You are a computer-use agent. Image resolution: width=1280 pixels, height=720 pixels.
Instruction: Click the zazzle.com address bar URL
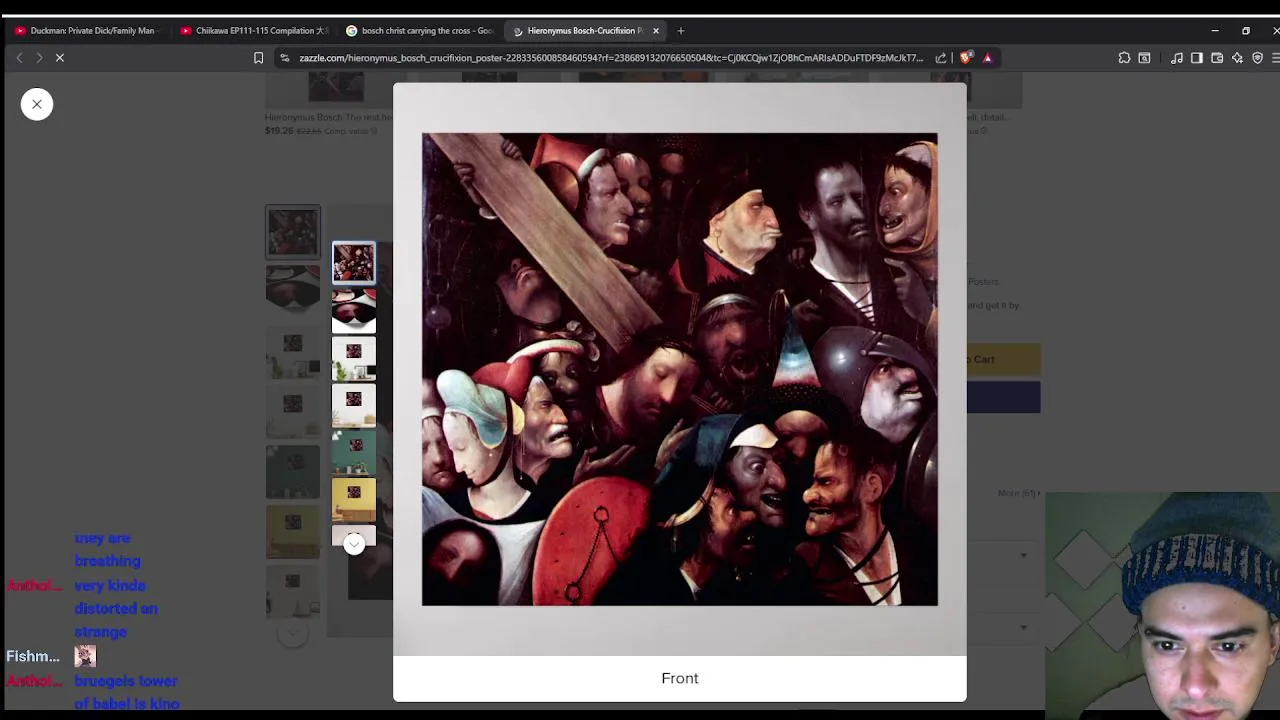pos(611,58)
